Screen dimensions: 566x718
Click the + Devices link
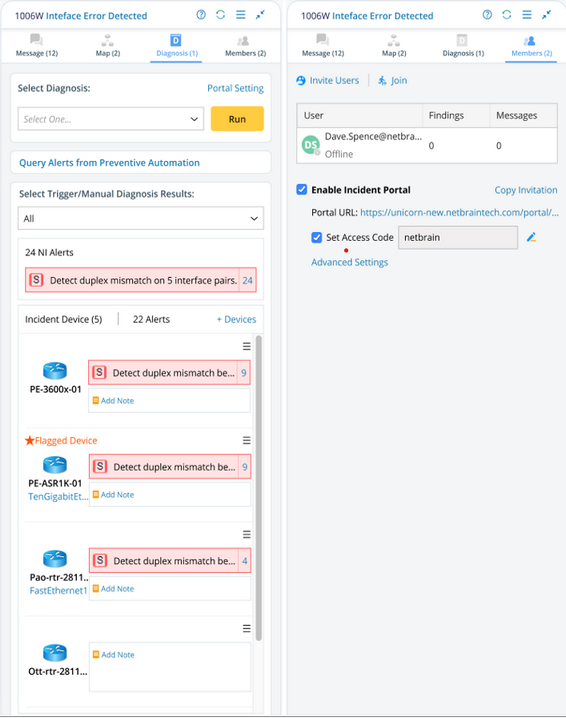(x=236, y=319)
